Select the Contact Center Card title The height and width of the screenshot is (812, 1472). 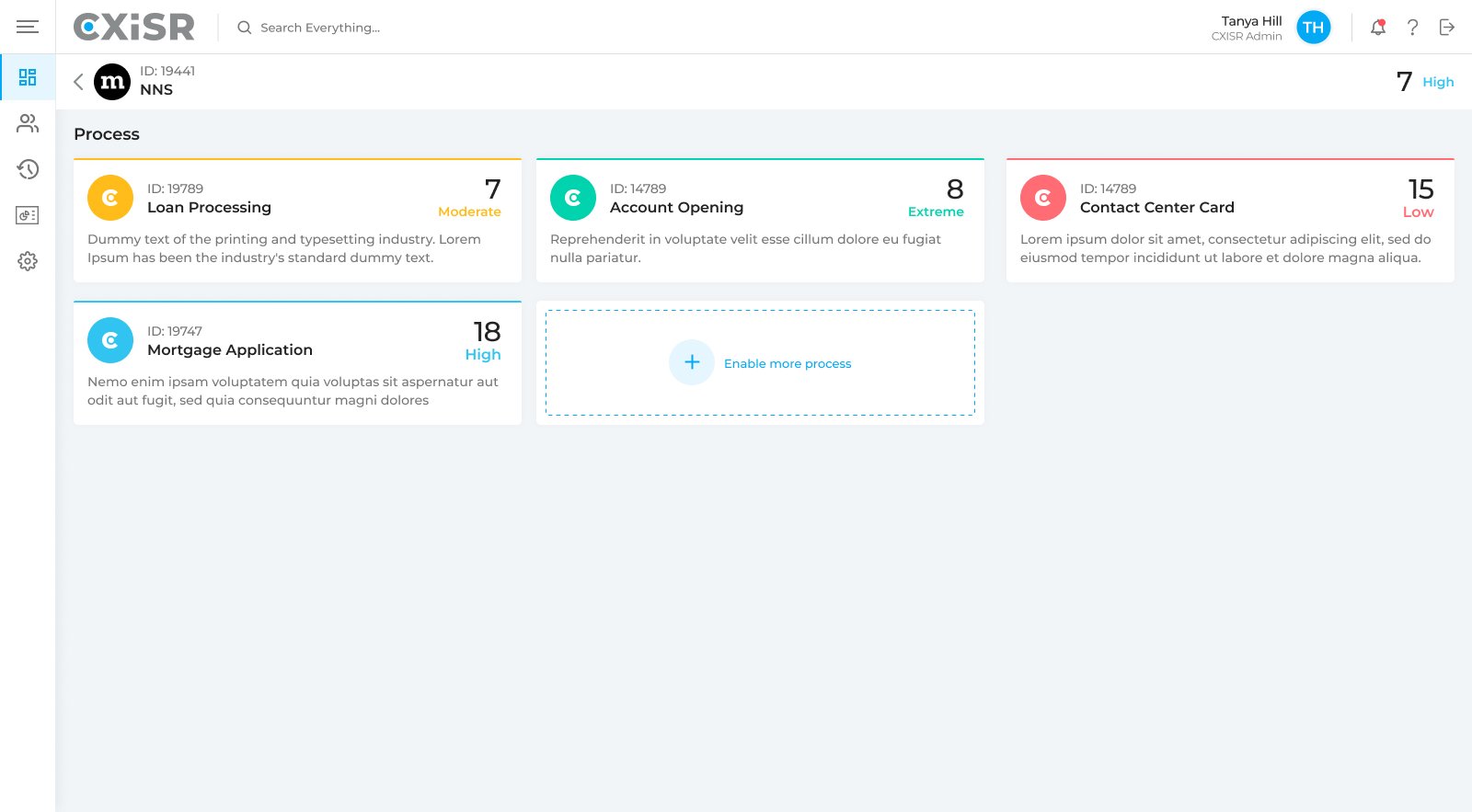pos(1156,208)
